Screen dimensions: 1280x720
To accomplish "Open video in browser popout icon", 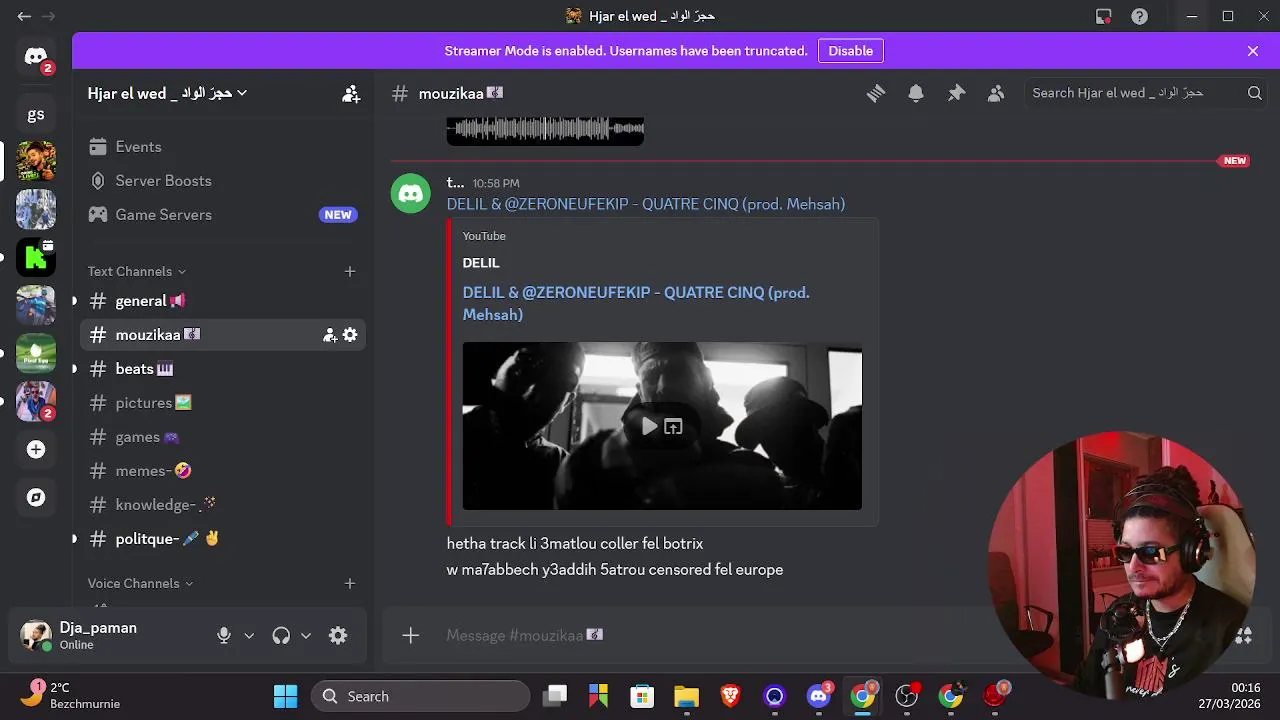I will (673, 427).
